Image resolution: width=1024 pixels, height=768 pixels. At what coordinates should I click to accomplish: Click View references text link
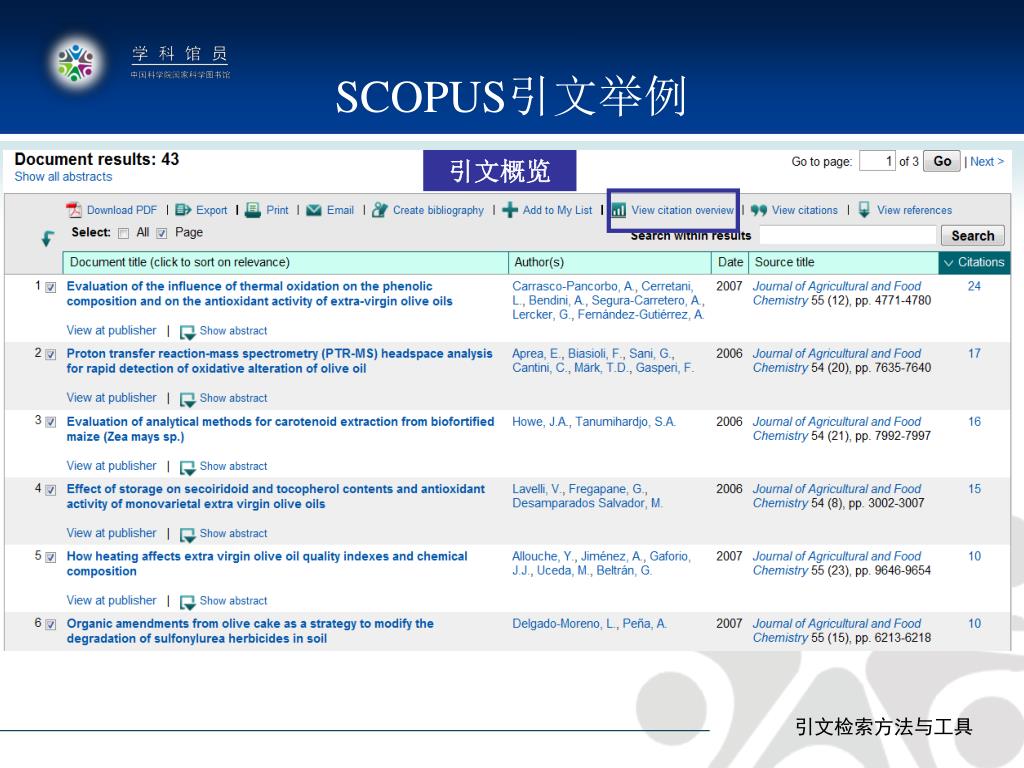tap(914, 210)
